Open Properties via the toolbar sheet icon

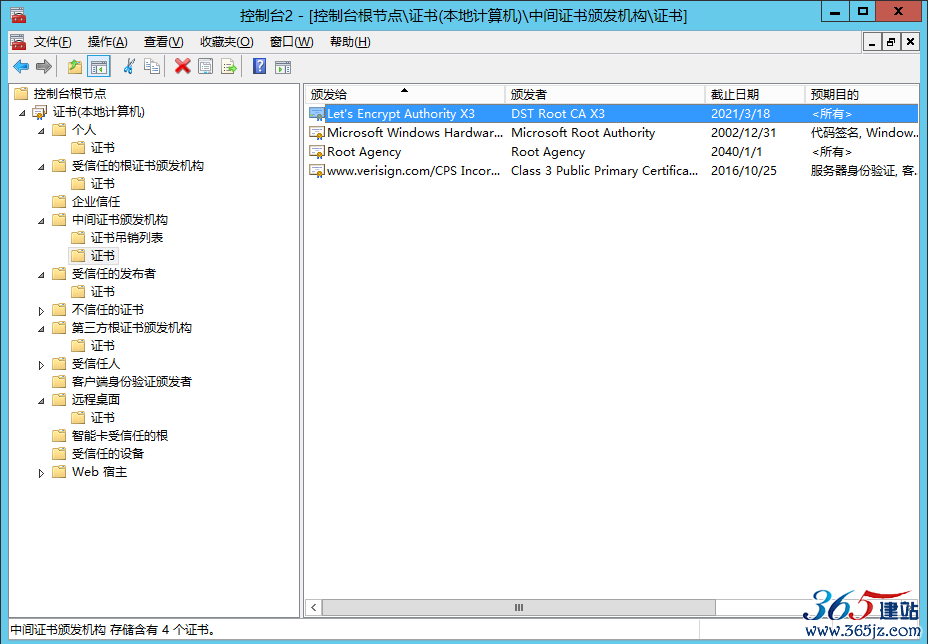coord(205,66)
